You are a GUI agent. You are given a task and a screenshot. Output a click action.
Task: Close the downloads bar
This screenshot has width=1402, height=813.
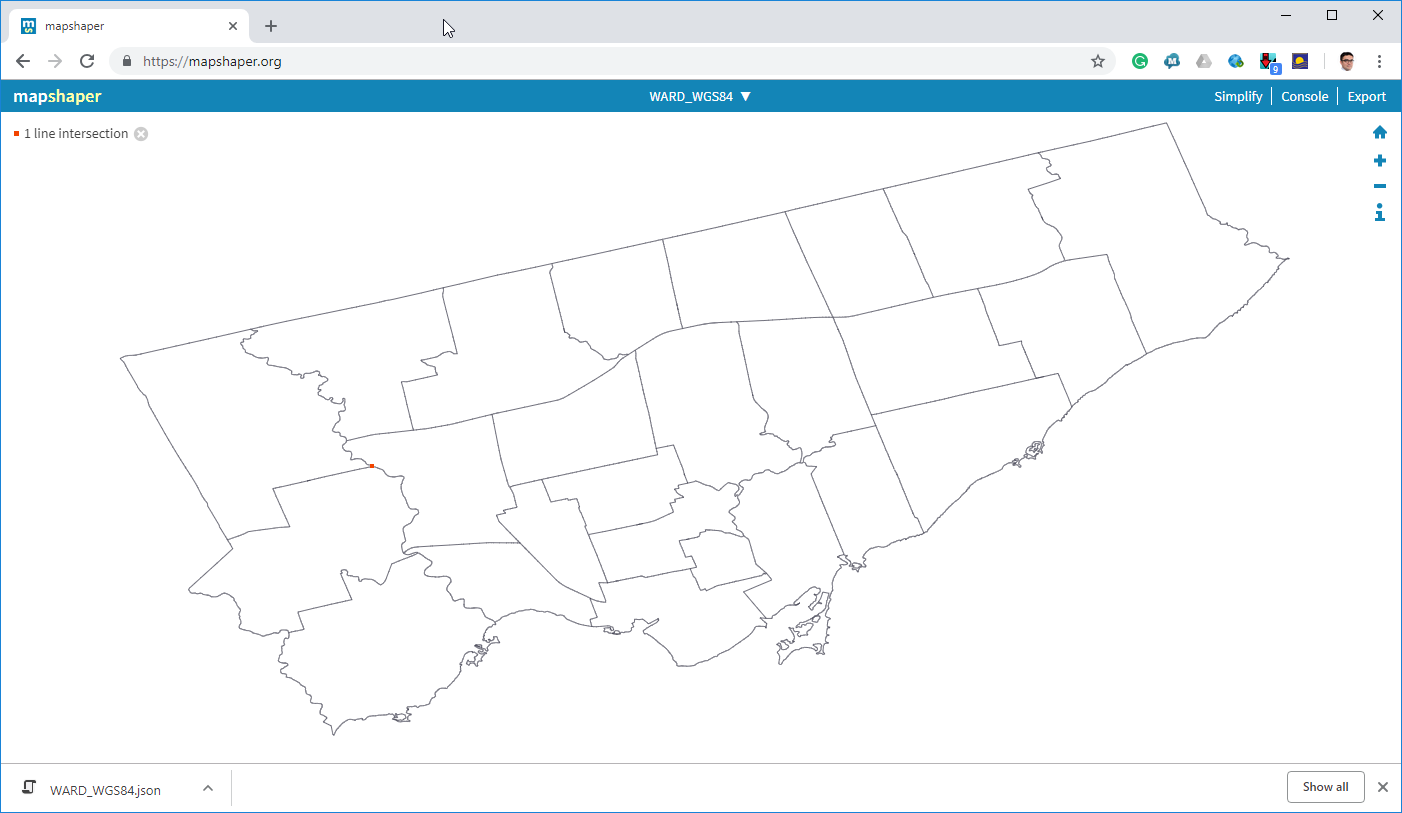(1383, 787)
